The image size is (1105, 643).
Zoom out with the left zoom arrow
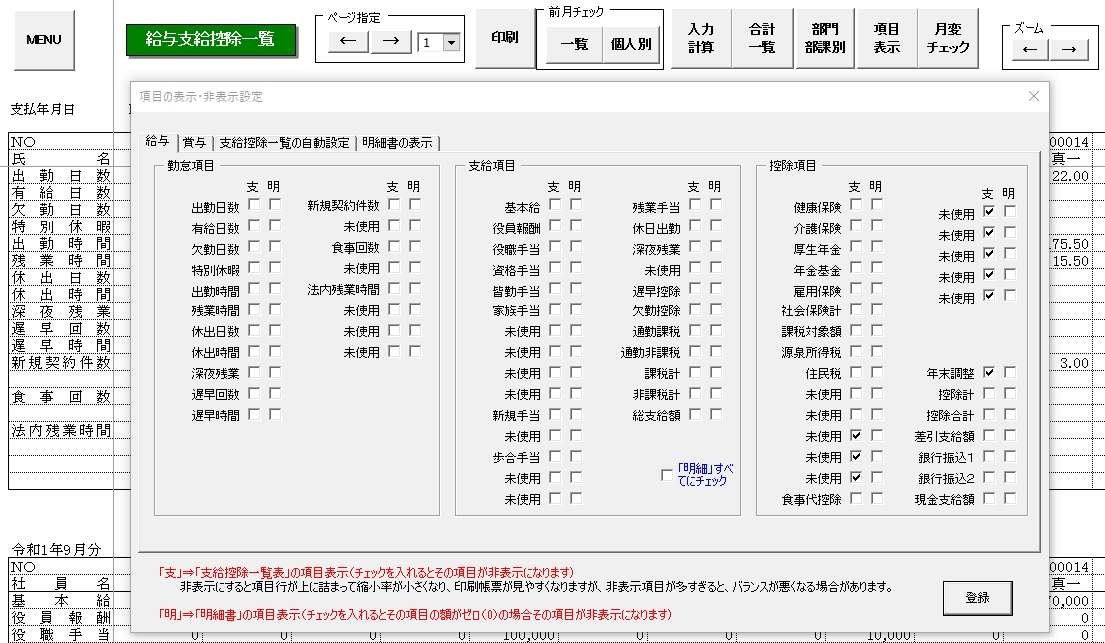[x=1030, y=50]
